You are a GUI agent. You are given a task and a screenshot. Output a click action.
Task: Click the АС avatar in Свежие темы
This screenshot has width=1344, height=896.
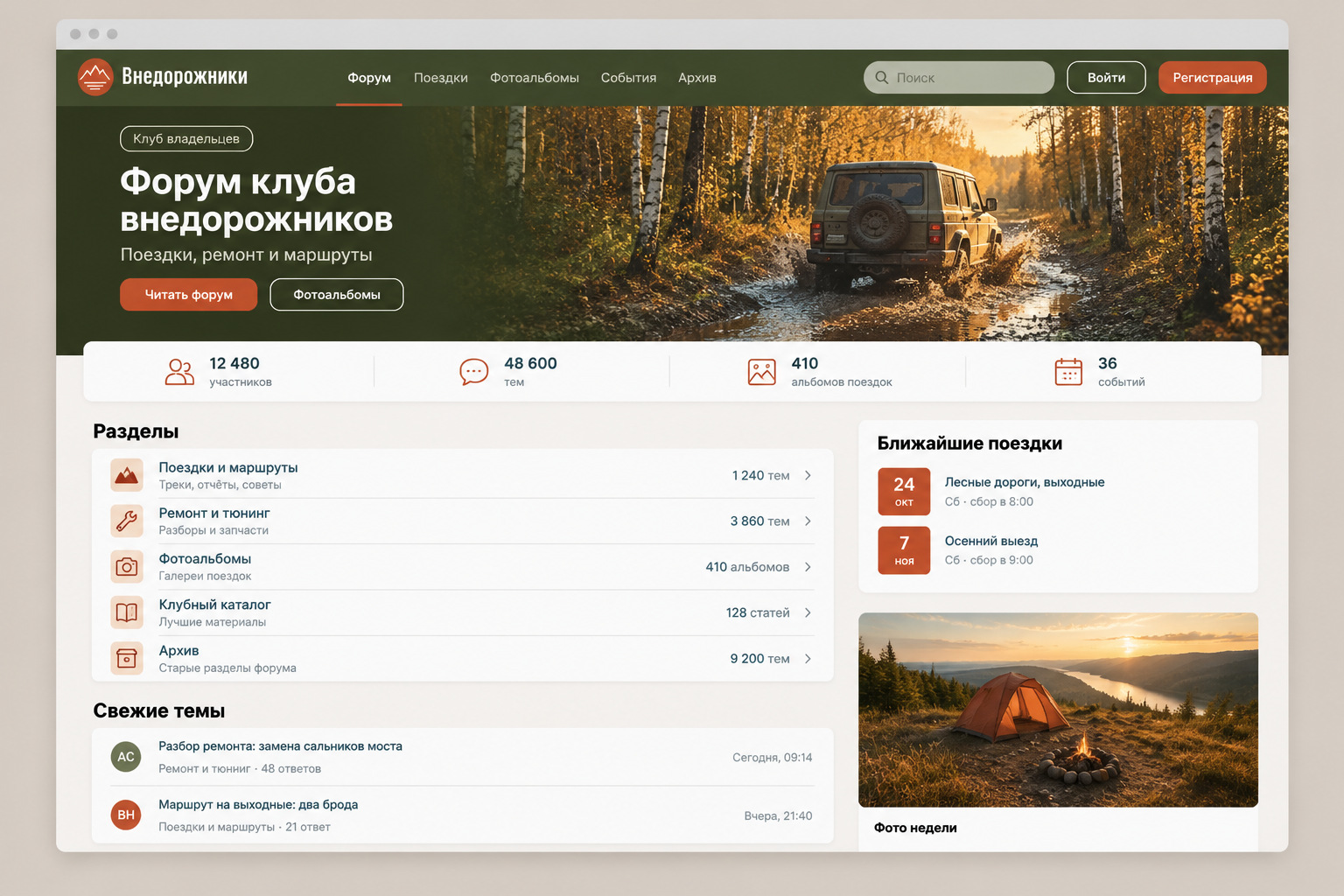click(126, 757)
